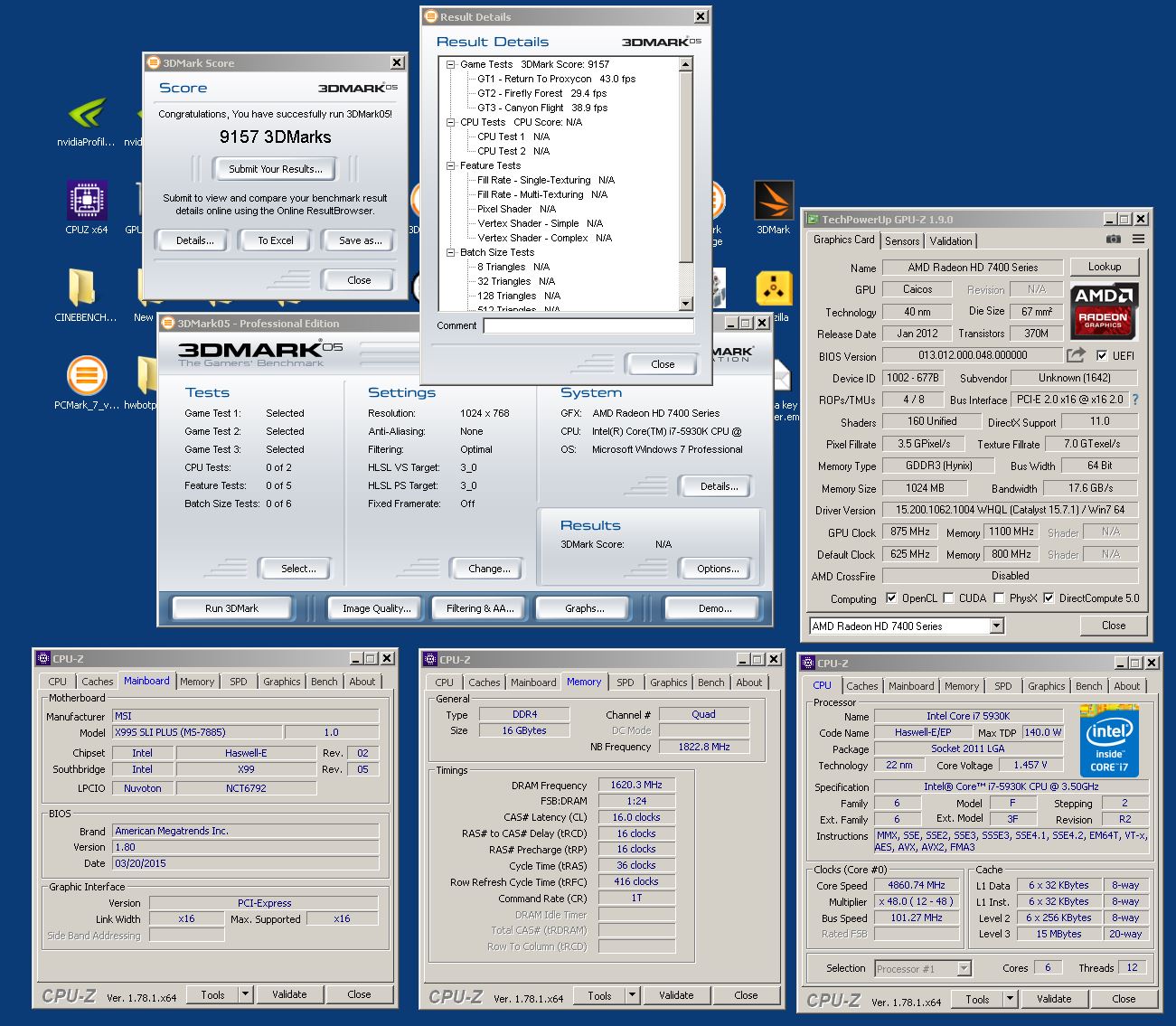Click the Intel inside Core i7 logo
This screenshot has height=1026, width=1176.
coord(1109,741)
